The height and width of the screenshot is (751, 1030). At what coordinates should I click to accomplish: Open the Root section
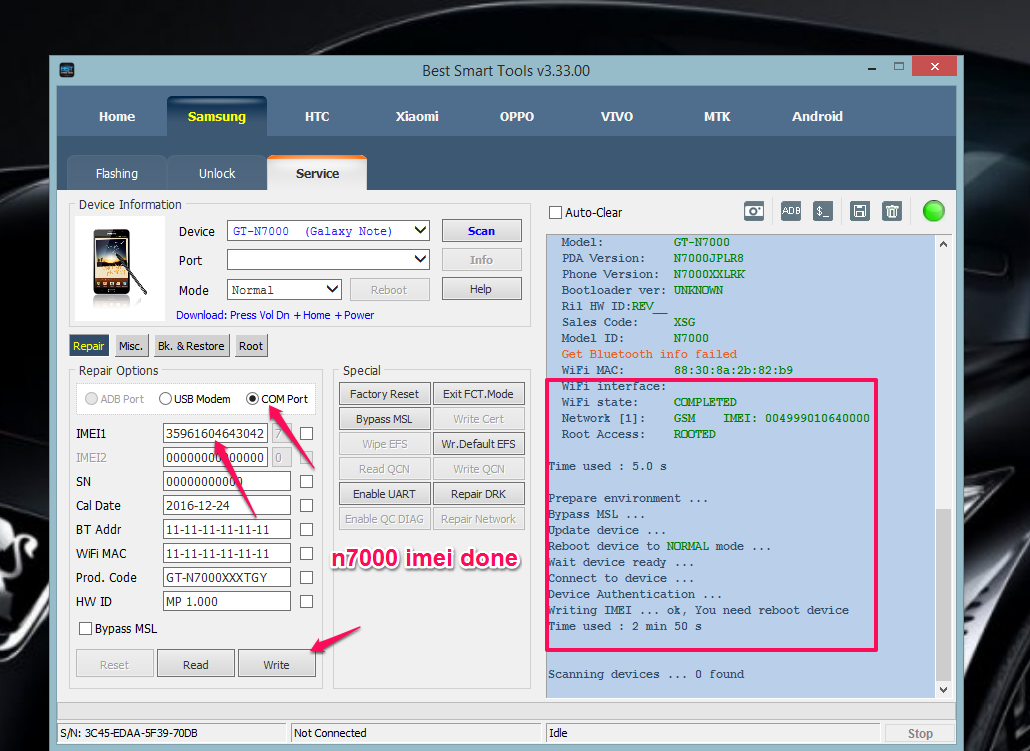click(x=251, y=346)
